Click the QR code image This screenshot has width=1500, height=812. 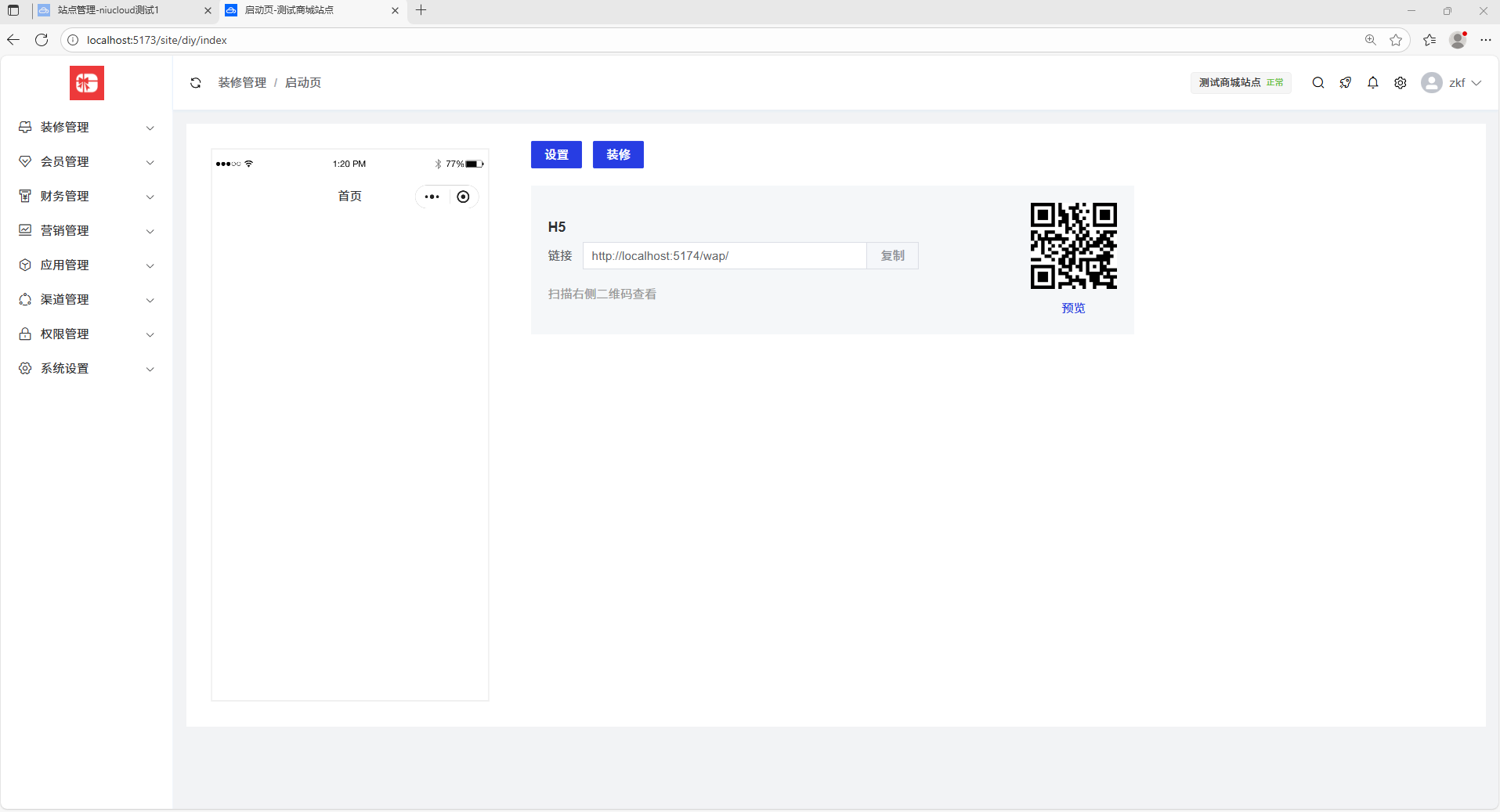pos(1073,246)
